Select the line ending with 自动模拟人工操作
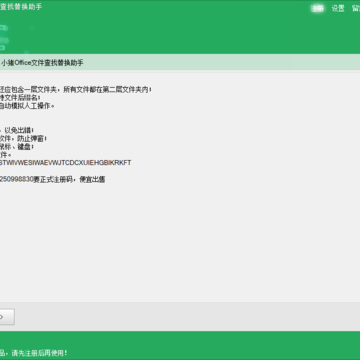The width and height of the screenshot is (360, 360). coord(27,106)
